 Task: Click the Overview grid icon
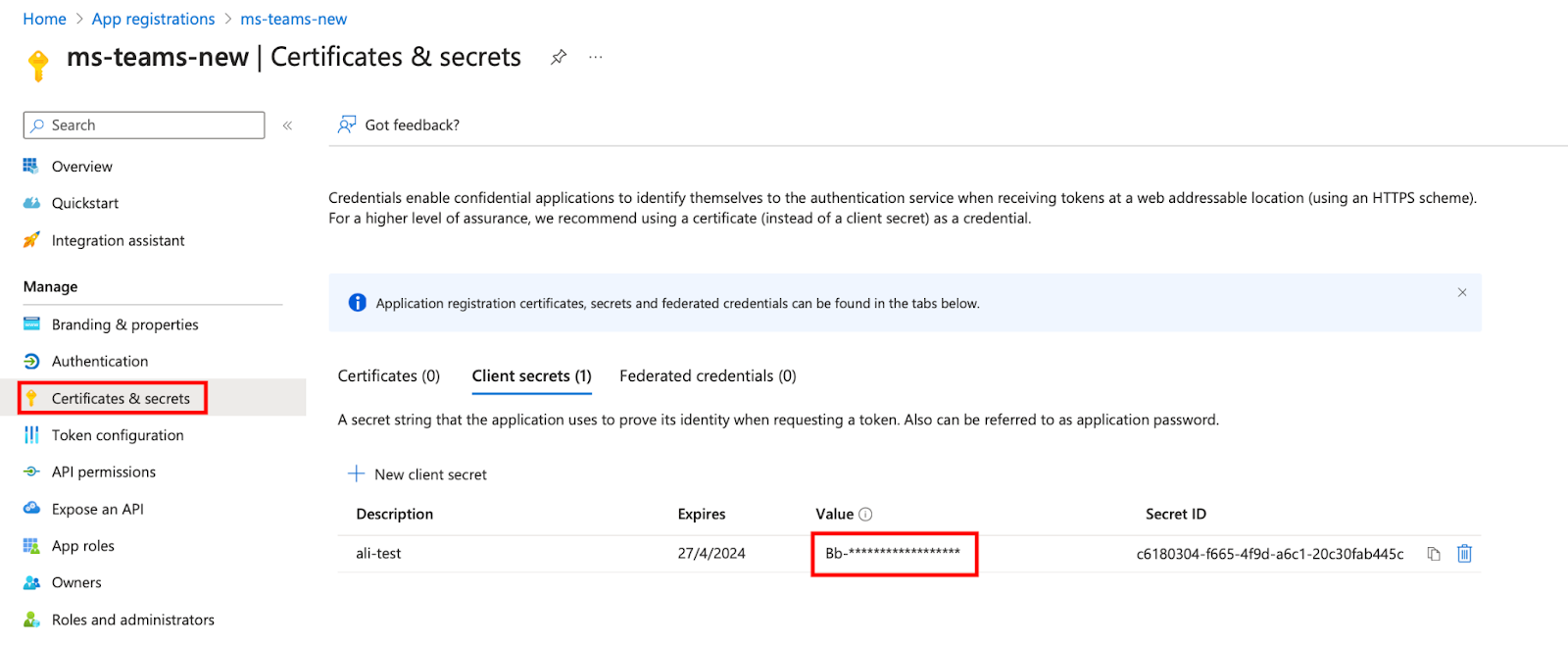click(x=31, y=166)
